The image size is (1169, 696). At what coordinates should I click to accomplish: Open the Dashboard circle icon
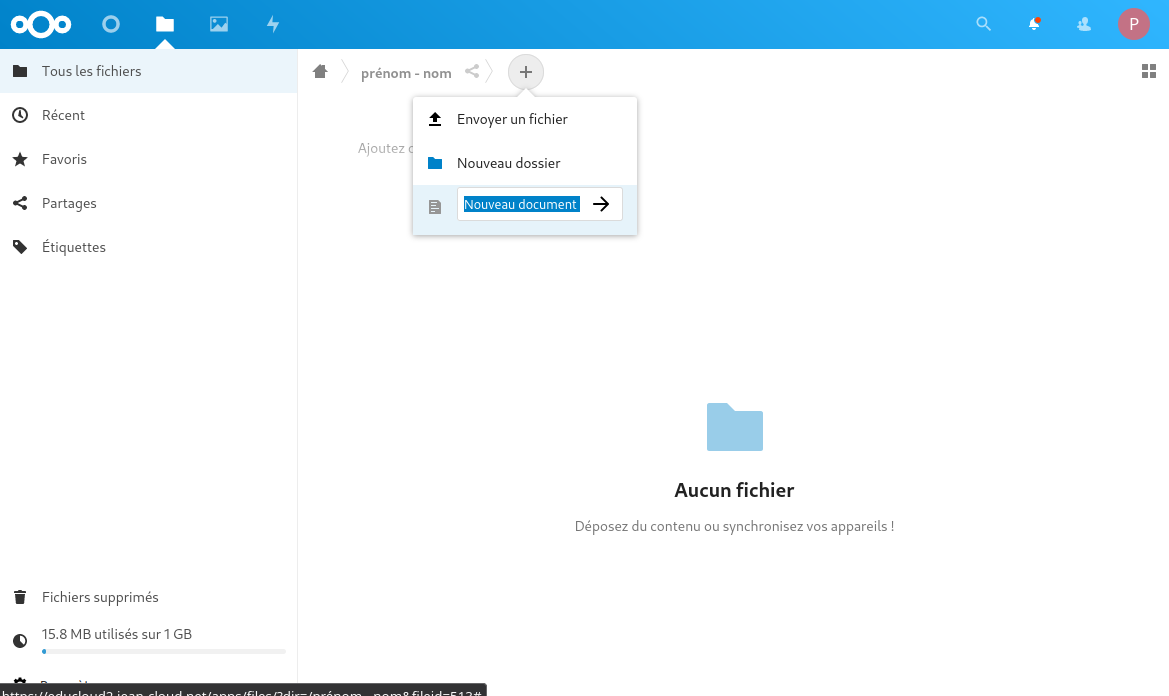pos(111,24)
